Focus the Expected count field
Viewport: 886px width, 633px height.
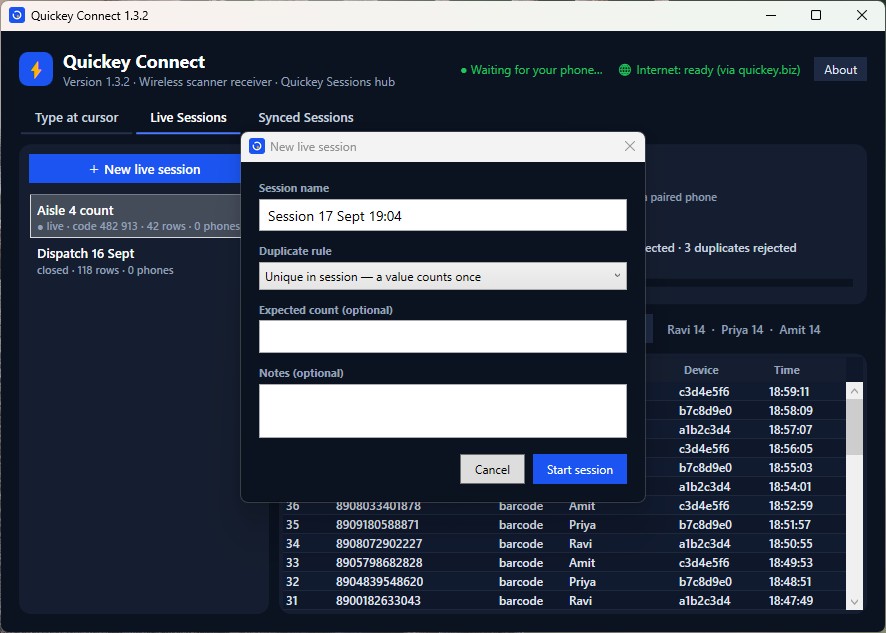pos(442,336)
